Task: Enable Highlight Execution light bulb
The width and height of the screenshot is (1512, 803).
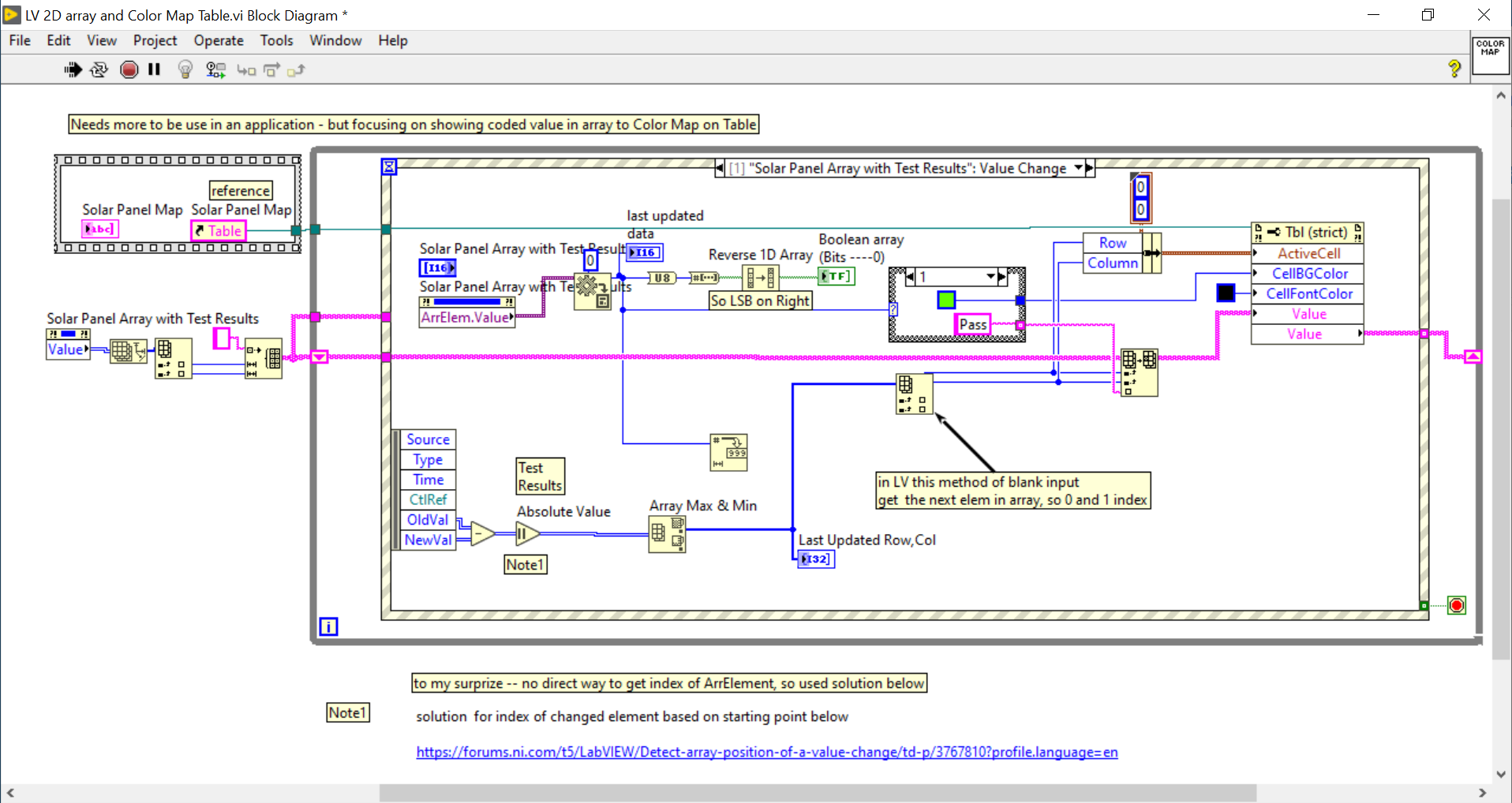Action: [185, 69]
